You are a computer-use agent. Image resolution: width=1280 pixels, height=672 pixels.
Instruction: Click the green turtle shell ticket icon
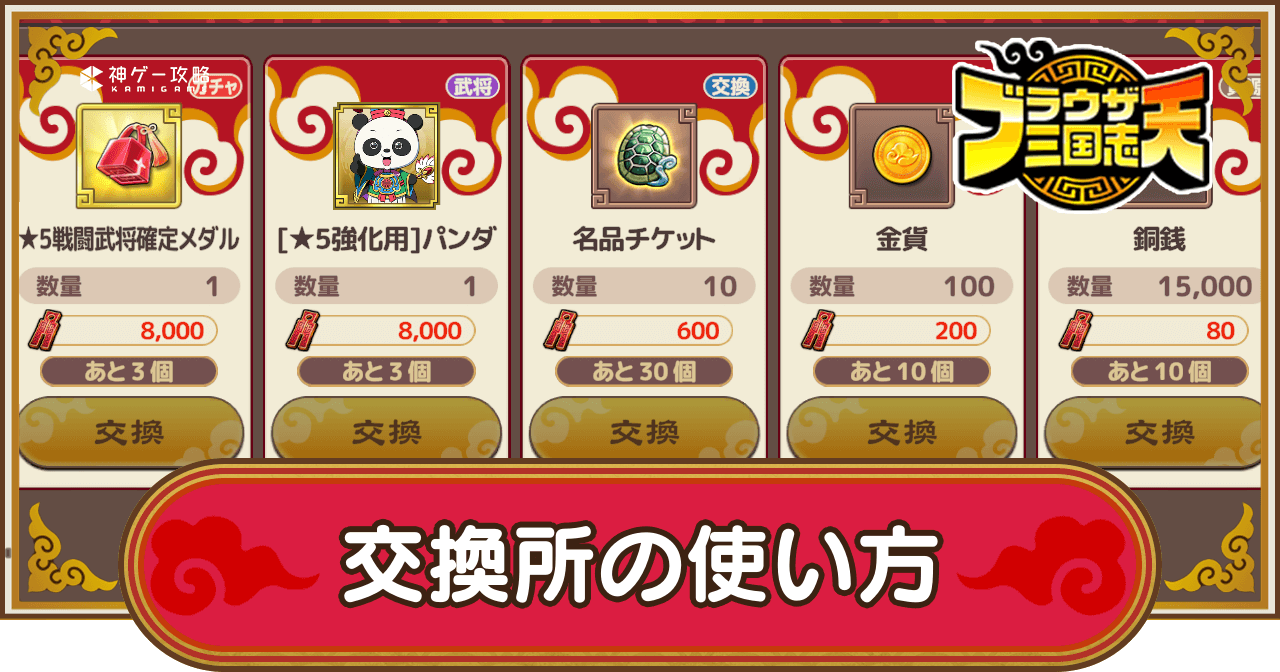[x=644, y=155]
